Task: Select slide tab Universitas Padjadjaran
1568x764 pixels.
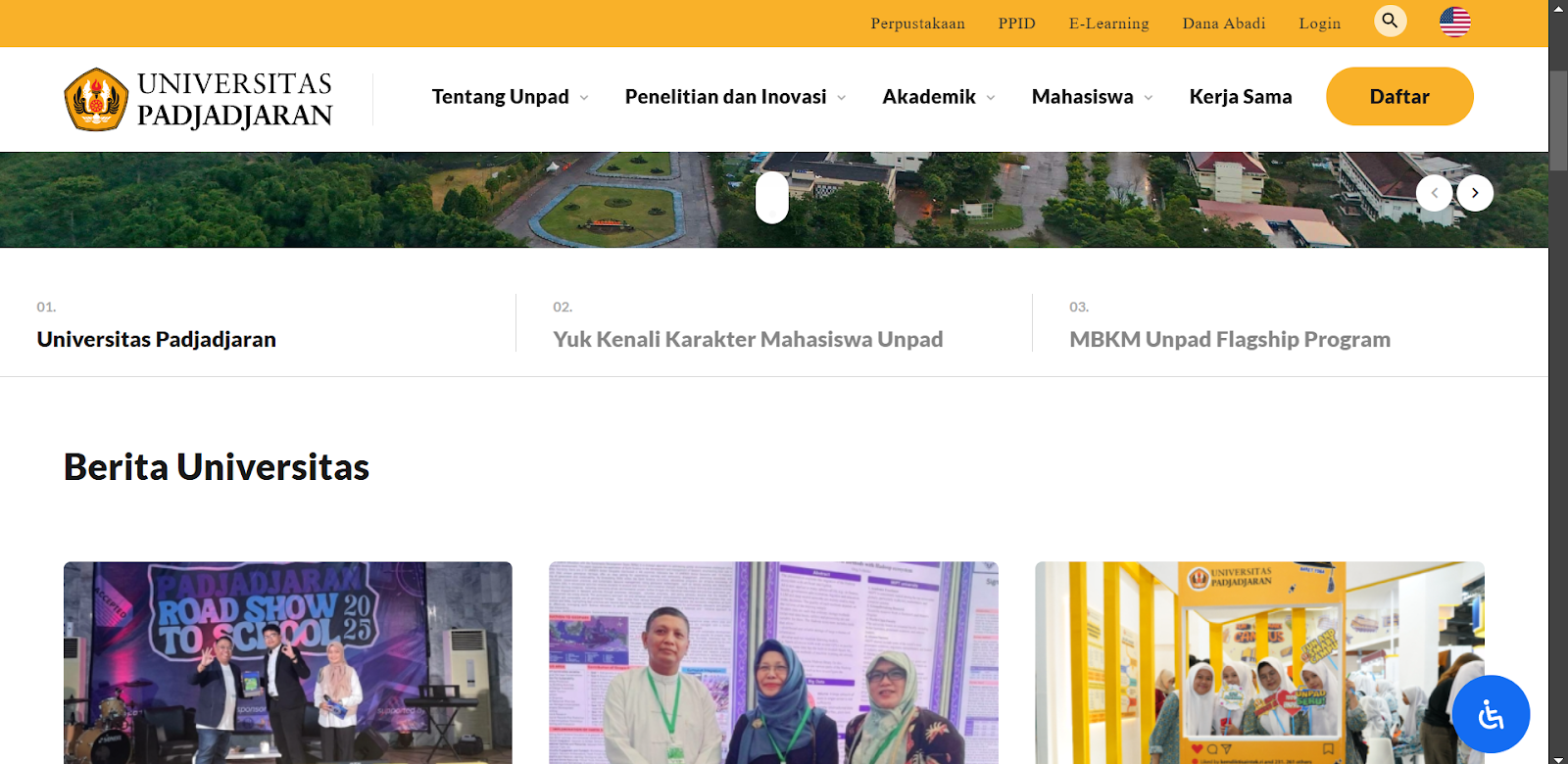Action: (157, 339)
